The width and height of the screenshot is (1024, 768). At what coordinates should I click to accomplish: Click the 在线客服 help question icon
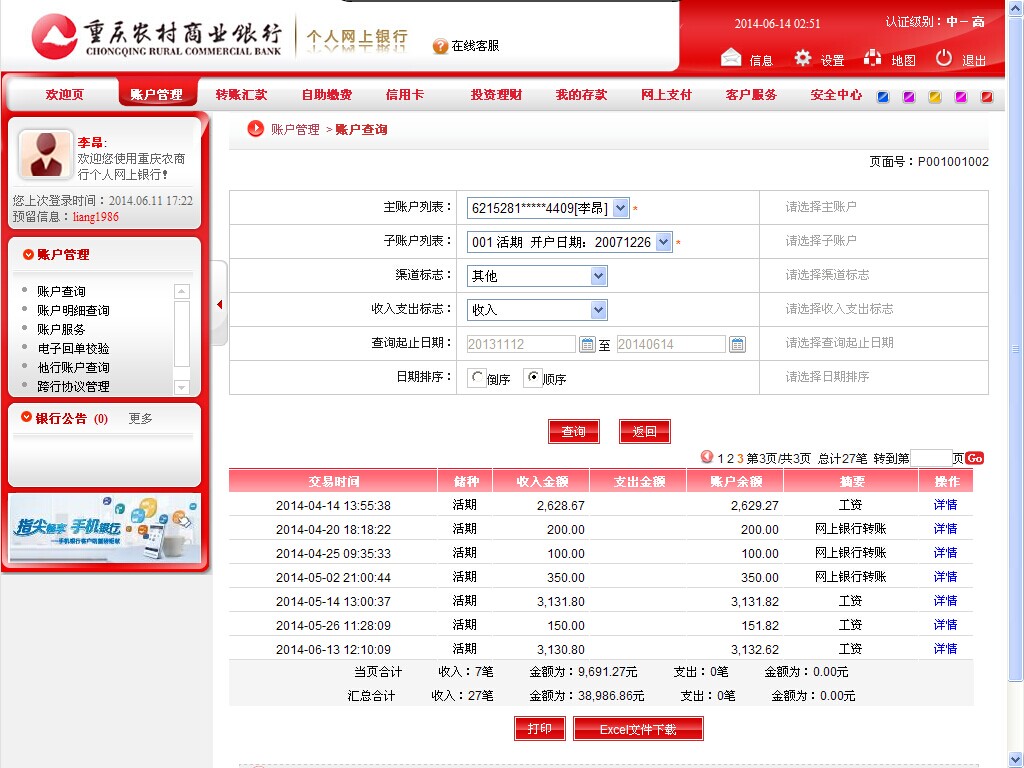(x=440, y=46)
